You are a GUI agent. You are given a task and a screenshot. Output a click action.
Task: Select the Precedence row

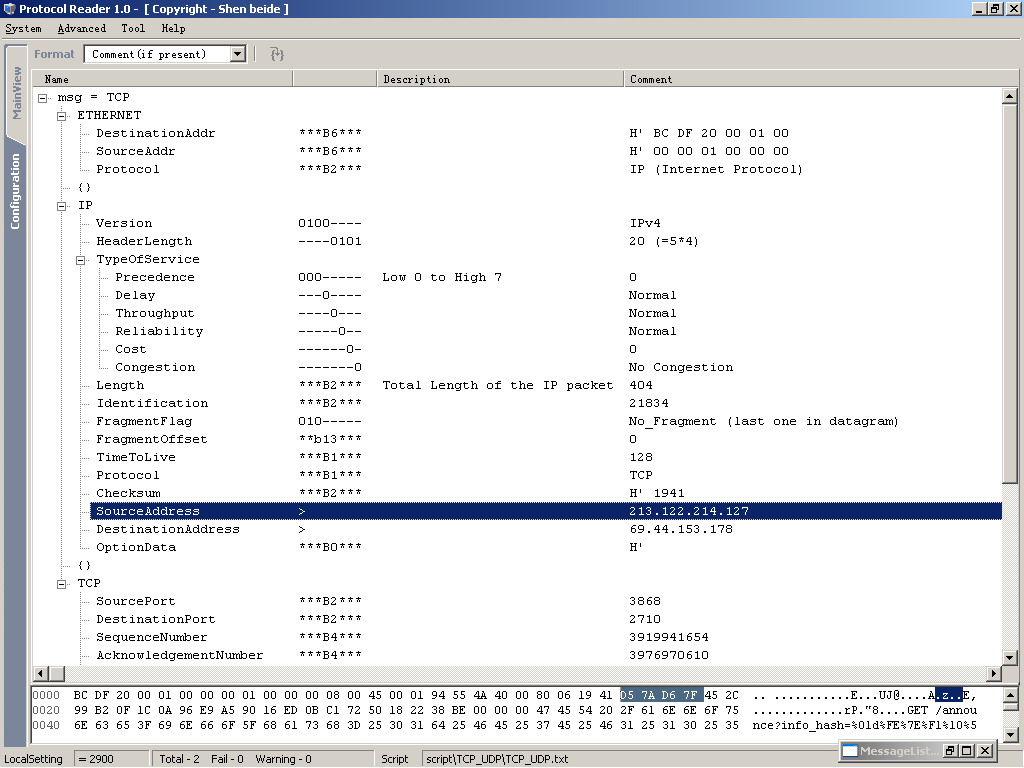556,278
